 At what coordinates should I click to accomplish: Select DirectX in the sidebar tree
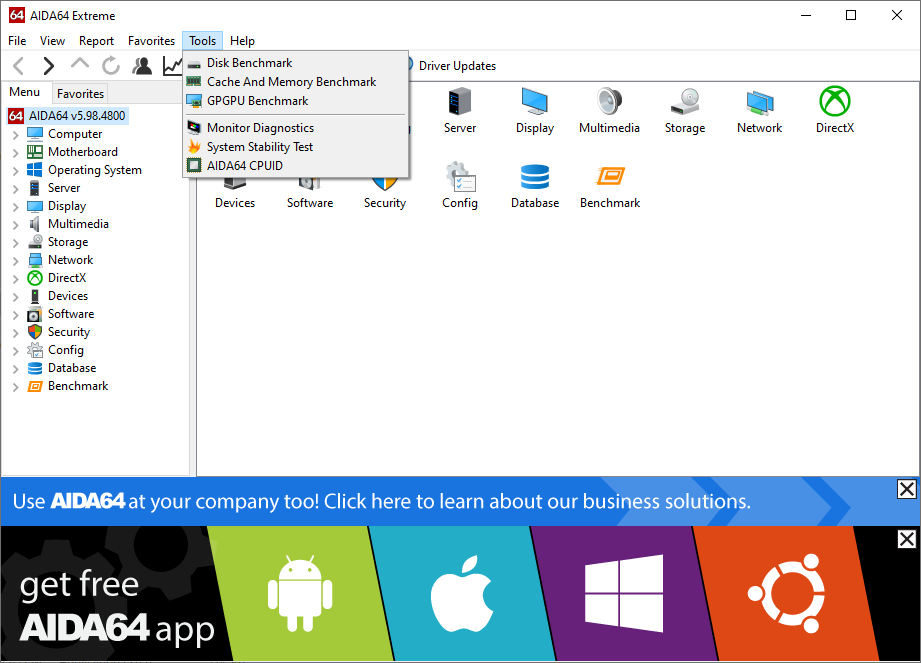67,278
